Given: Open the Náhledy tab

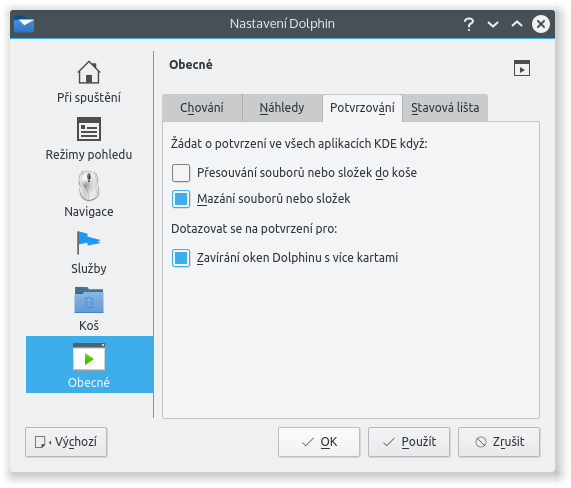Looking at the screenshot, I should [x=282, y=108].
